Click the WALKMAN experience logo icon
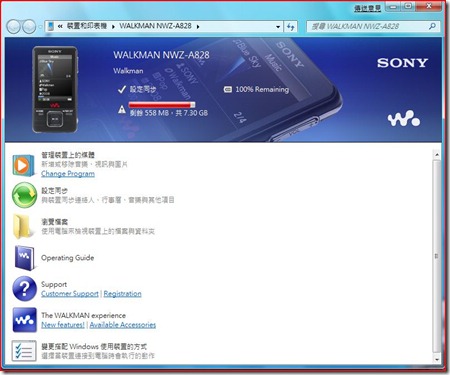Screen dimensions: 450x375 point(24,320)
